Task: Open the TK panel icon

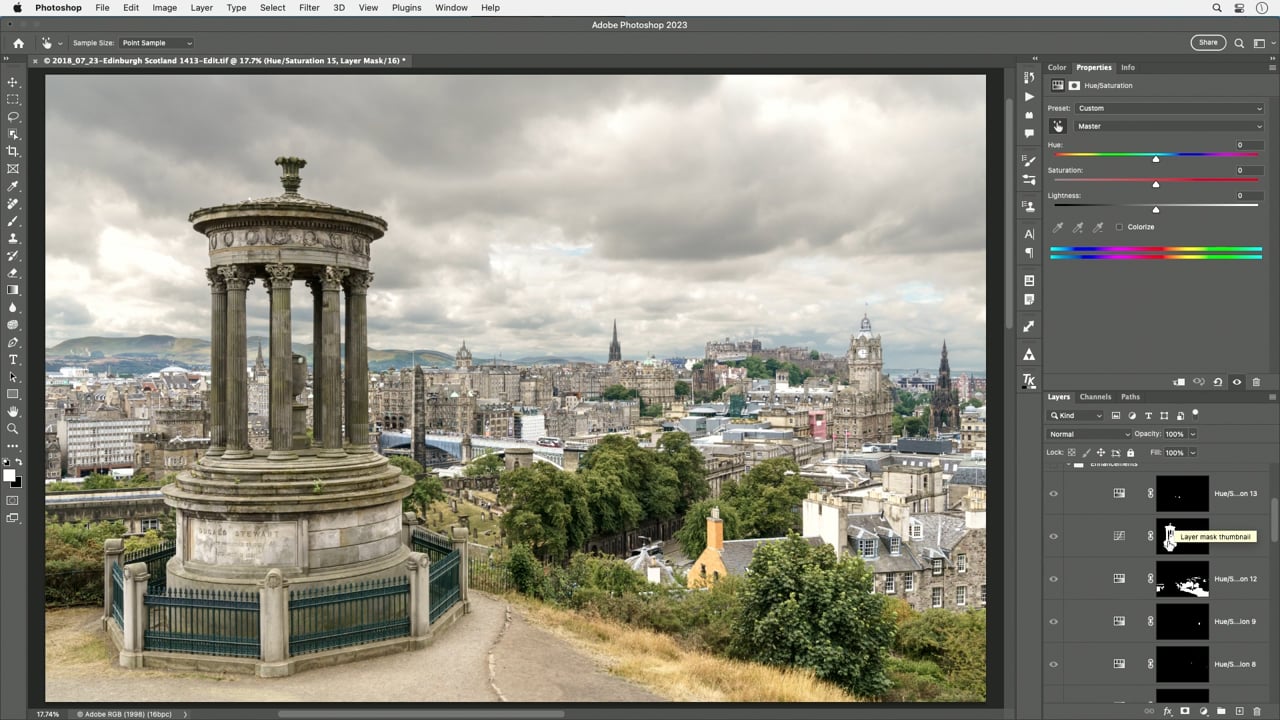Action: tap(1029, 381)
